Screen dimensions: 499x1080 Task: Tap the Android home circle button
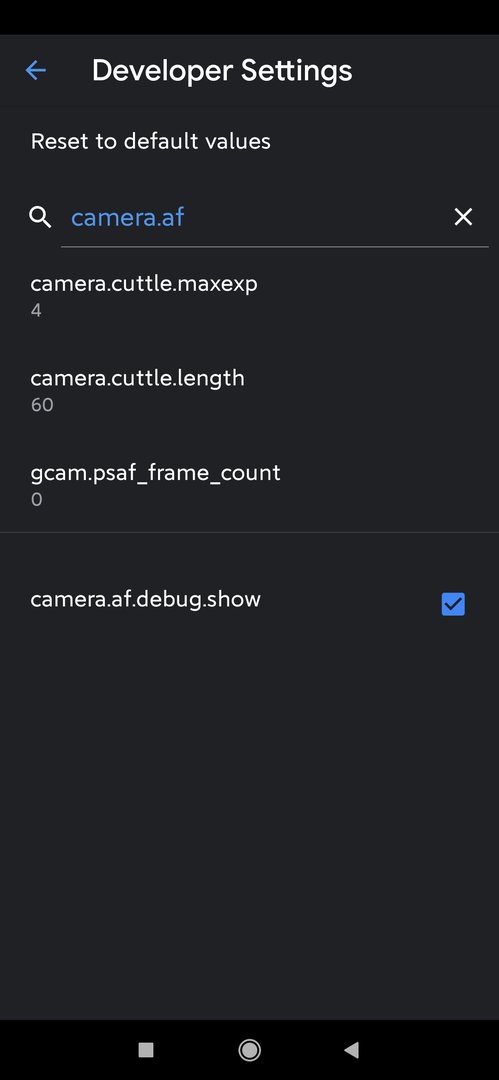(250, 1049)
